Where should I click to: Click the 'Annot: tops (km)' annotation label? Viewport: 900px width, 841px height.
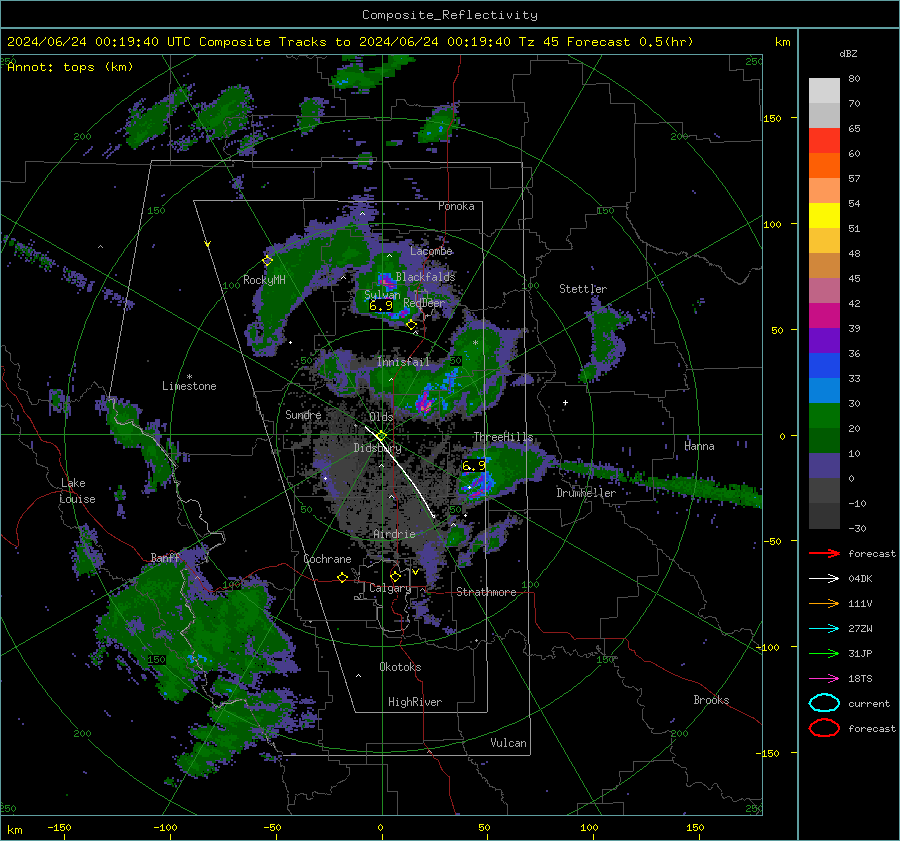(x=70, y=67)
